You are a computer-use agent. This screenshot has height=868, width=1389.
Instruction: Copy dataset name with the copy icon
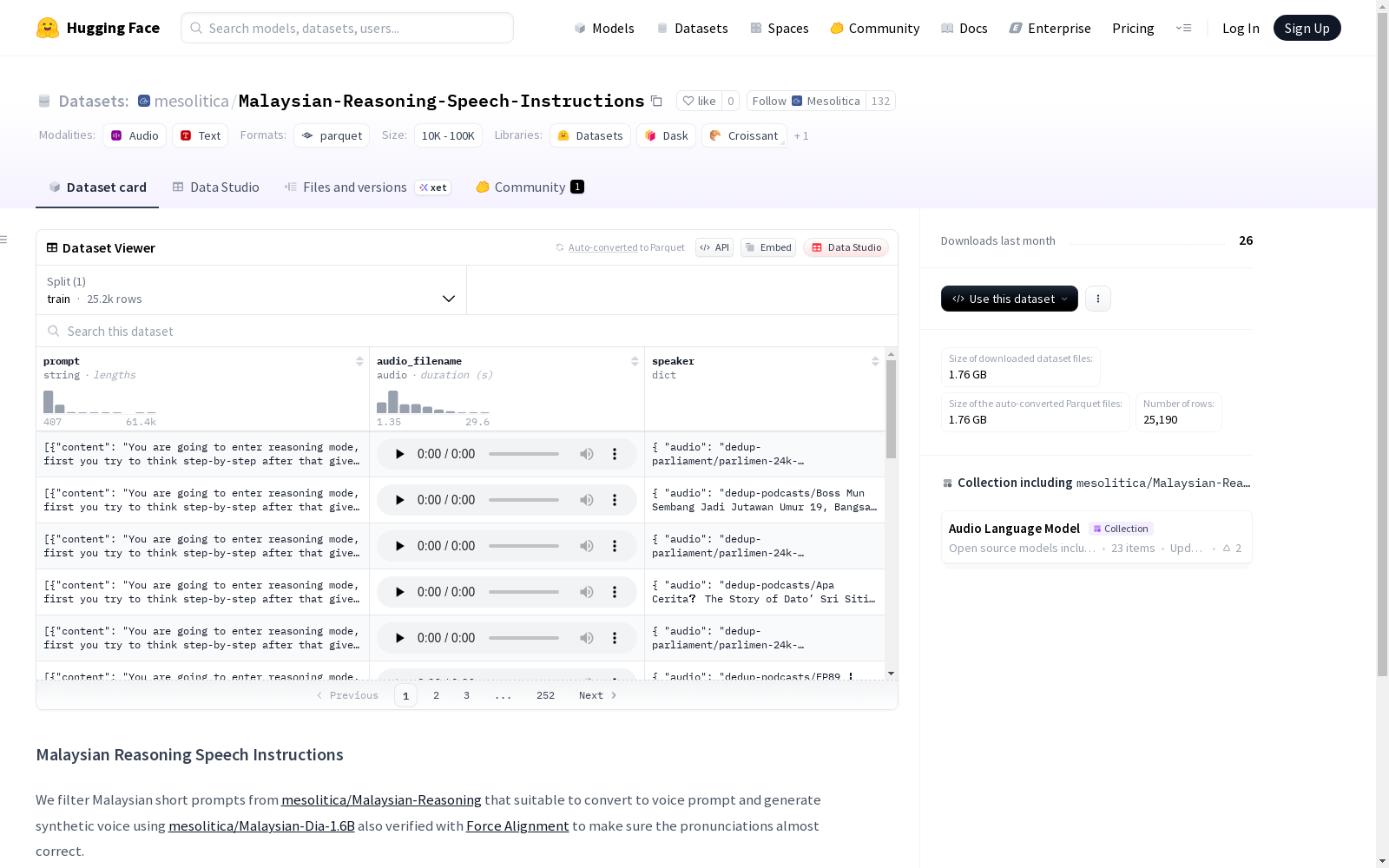pos(657,102)
